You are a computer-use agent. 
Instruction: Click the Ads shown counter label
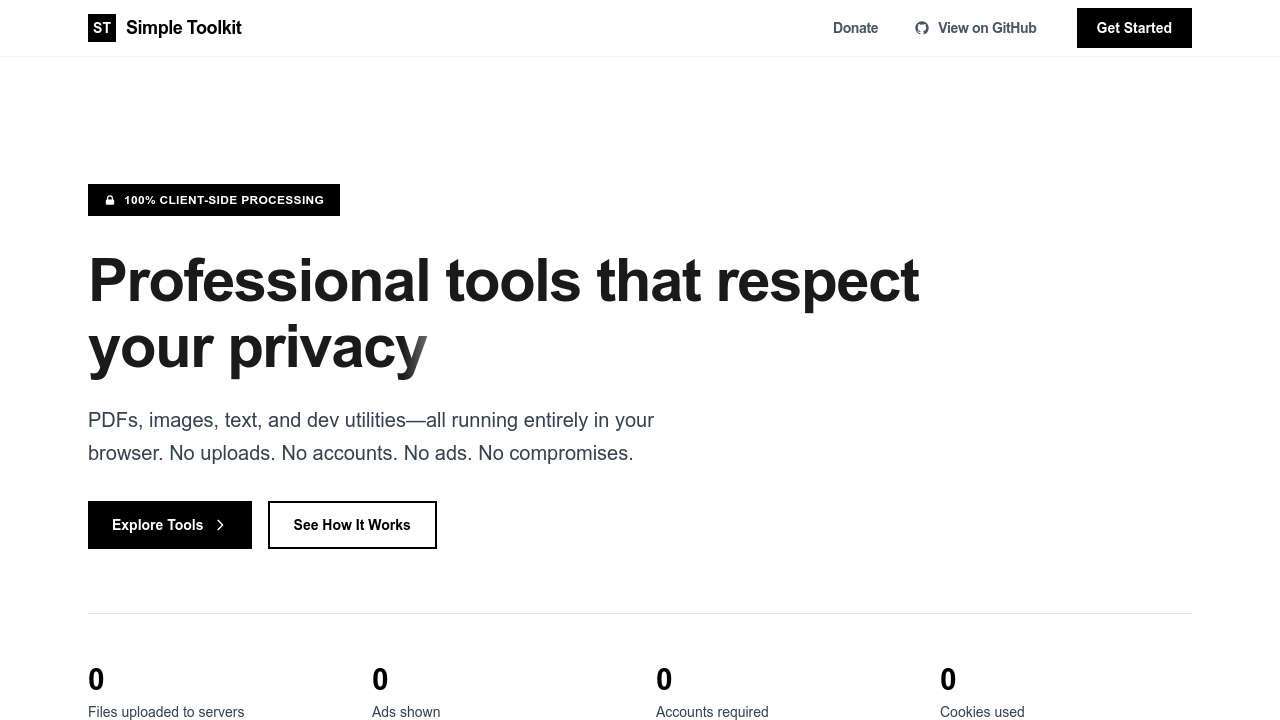(406, 712)
